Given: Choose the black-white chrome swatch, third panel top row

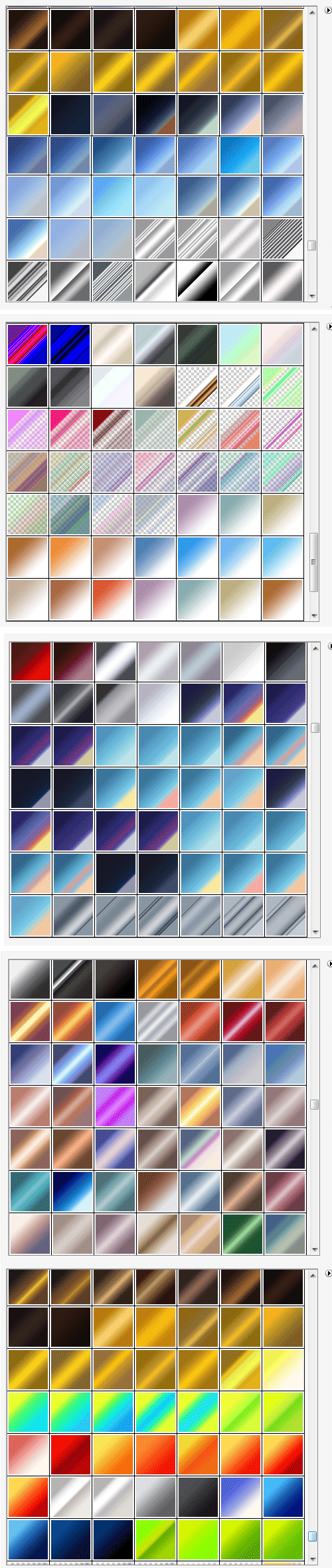Looking at the screenshot, I should pyautogui.click(x=116, y=662).
